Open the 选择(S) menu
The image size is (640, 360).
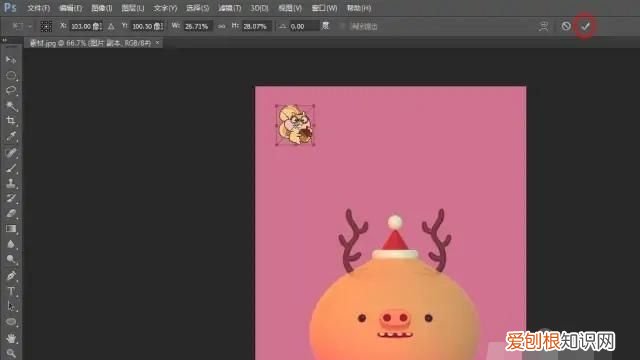pos(198,8)
